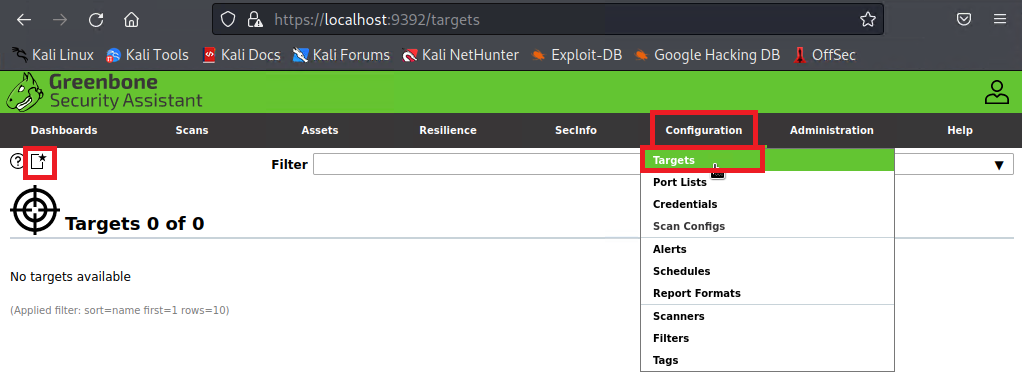Open the Firefox hamburger menu
Screen dimensions: 1022x381
1000,20
